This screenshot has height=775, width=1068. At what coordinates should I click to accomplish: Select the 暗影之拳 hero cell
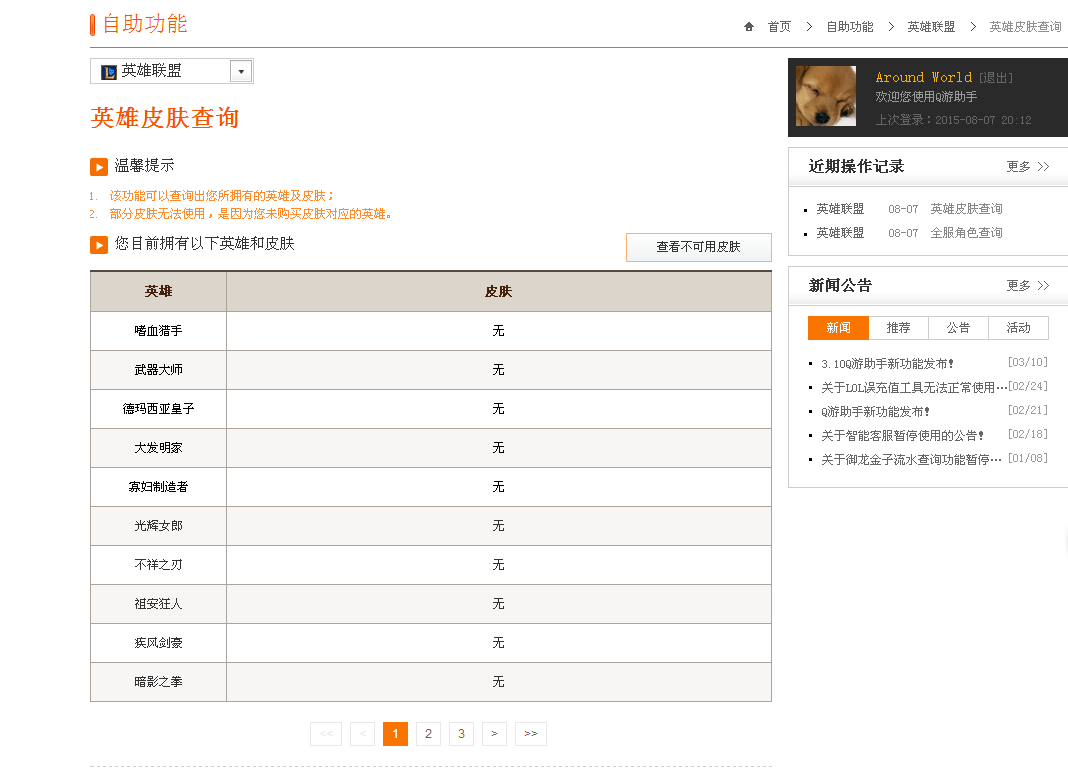[x=158, y=682]
